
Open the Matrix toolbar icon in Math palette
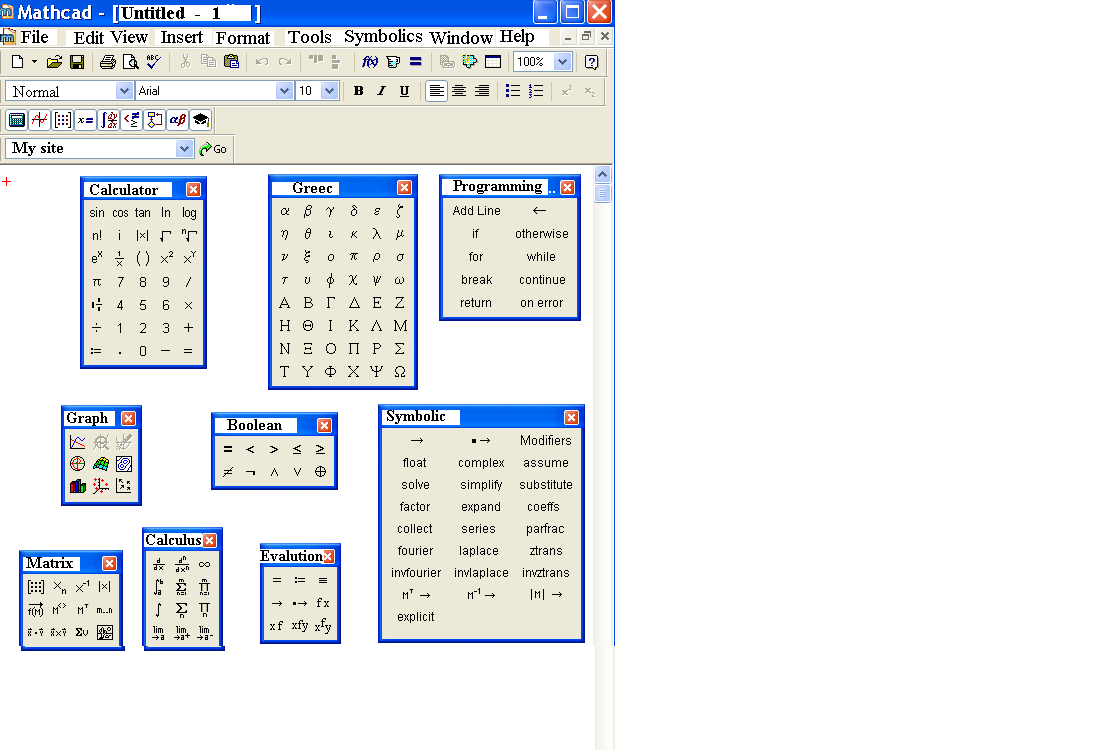(63, 120)
